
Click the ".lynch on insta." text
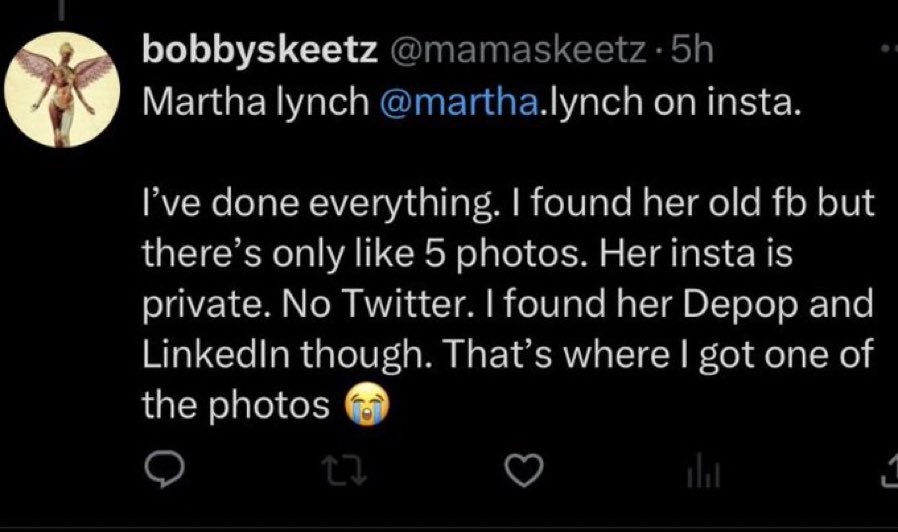pyautogui.click(x=669, y=103)
